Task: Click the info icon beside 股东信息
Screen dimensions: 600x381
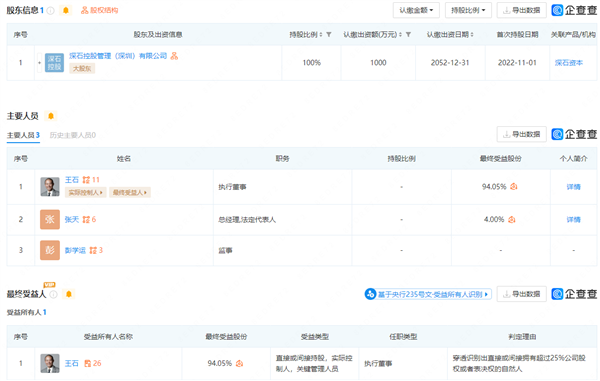Action: [51, 11]
